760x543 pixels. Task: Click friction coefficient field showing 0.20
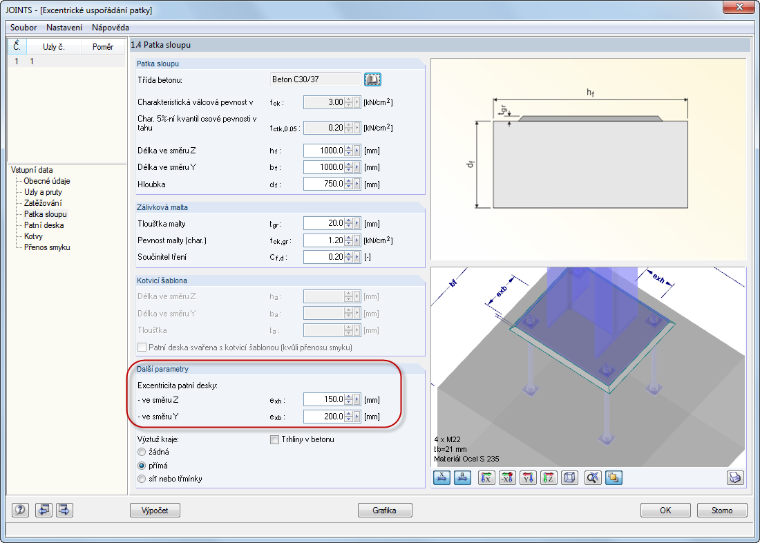[x=324, y=257]
